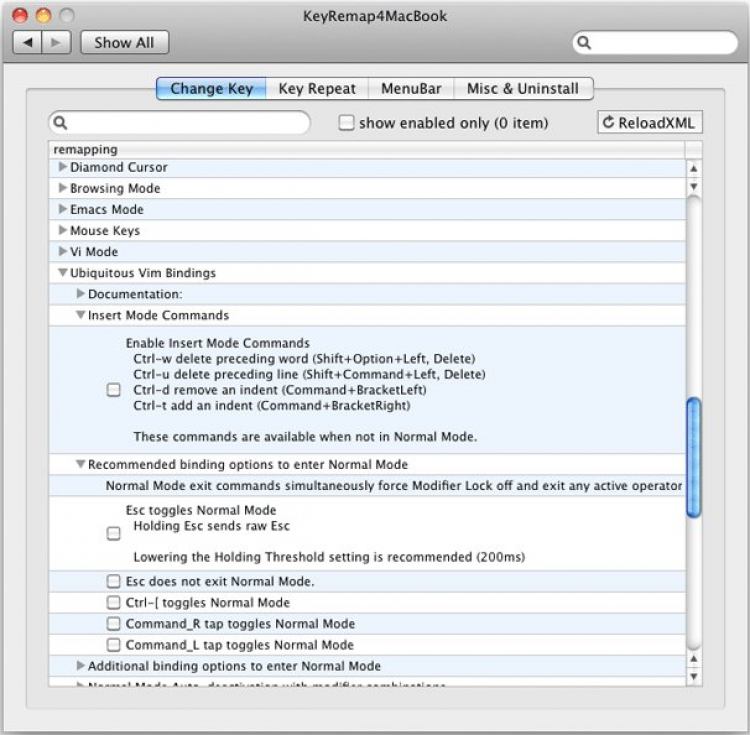Viewport: 750px width, 735px height.
Task: Collapse the Ubiquitous Vim Bindings group
Action: [x=62, y=273]
